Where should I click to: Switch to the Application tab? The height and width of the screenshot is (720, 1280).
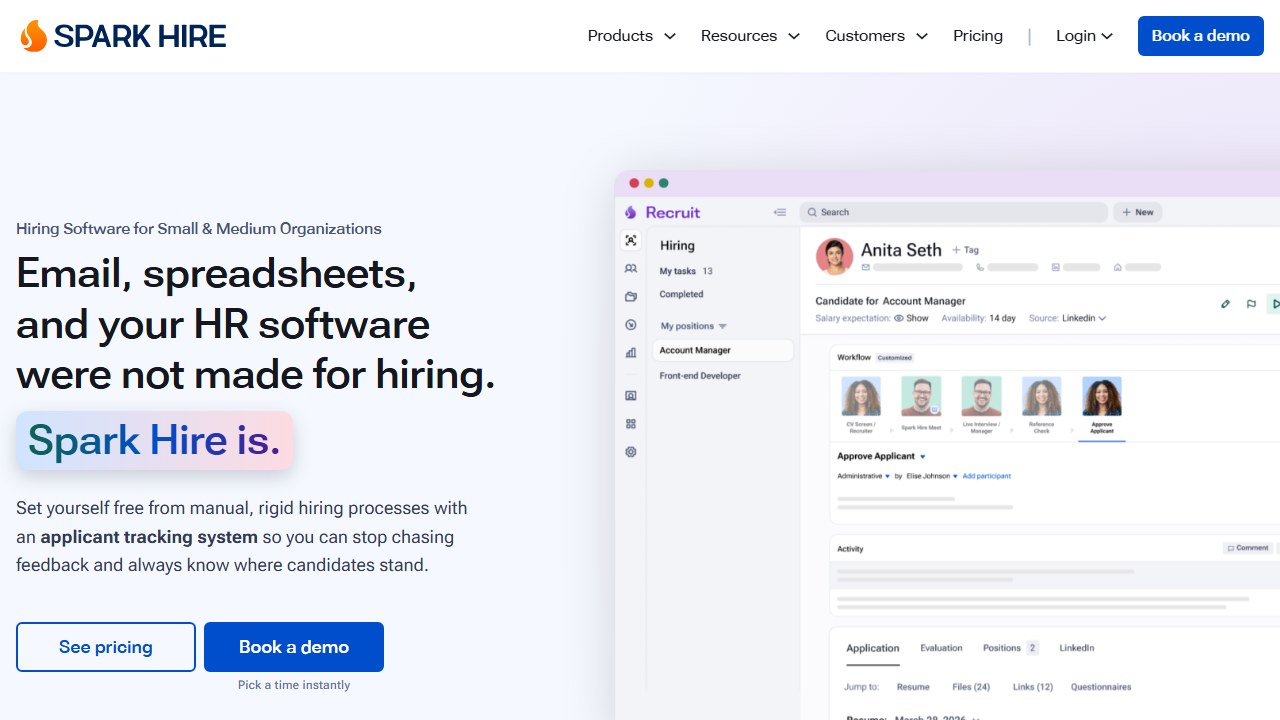point(873,648)
